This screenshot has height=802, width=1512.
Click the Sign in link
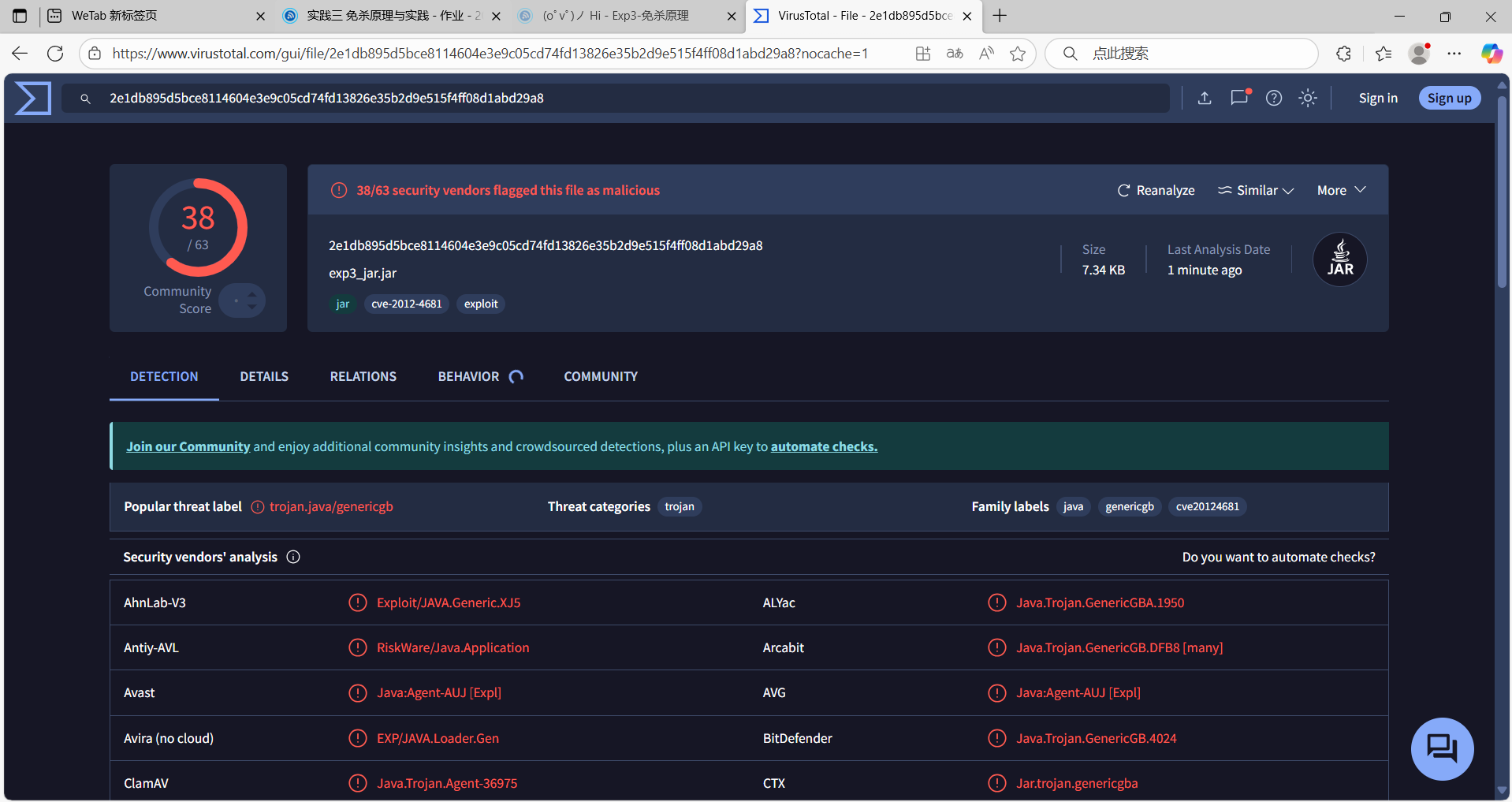(x=1378, y=98)
